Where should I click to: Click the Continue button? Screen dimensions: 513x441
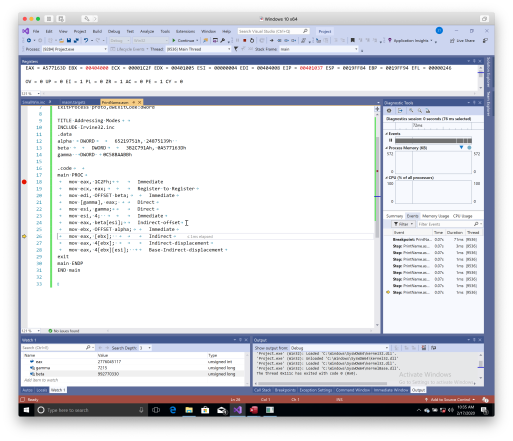coord(185,40)
